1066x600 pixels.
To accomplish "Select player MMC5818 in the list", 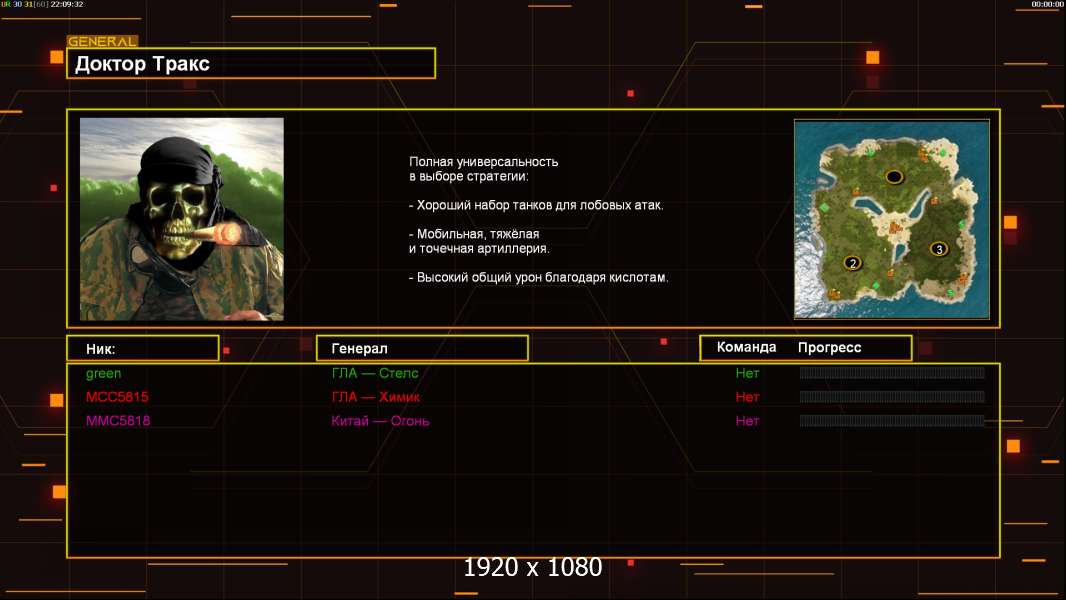I will click(118, 421).
